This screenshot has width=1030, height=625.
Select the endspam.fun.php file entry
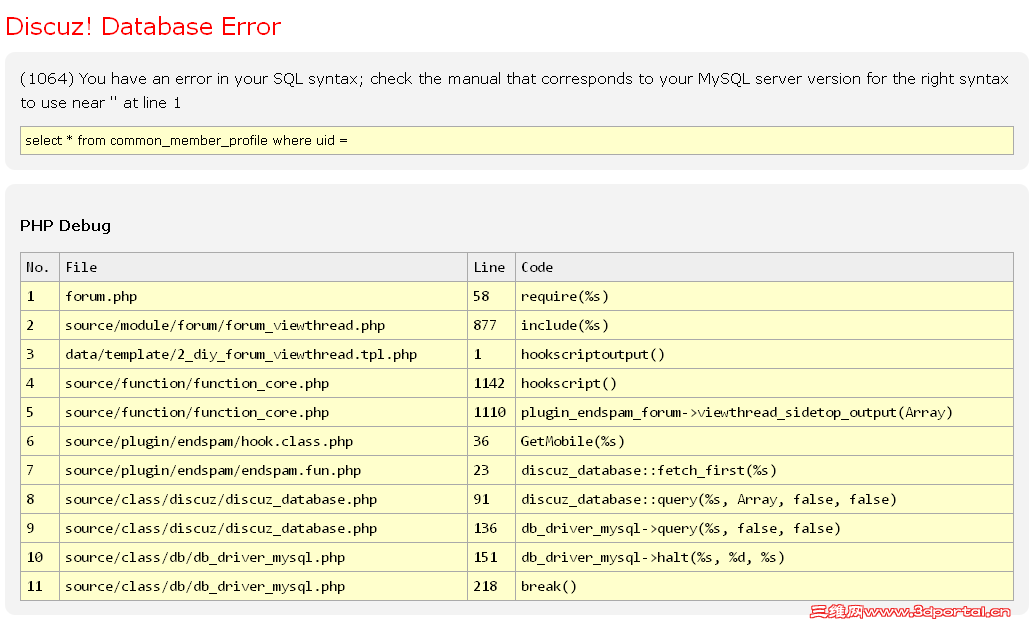213,470
